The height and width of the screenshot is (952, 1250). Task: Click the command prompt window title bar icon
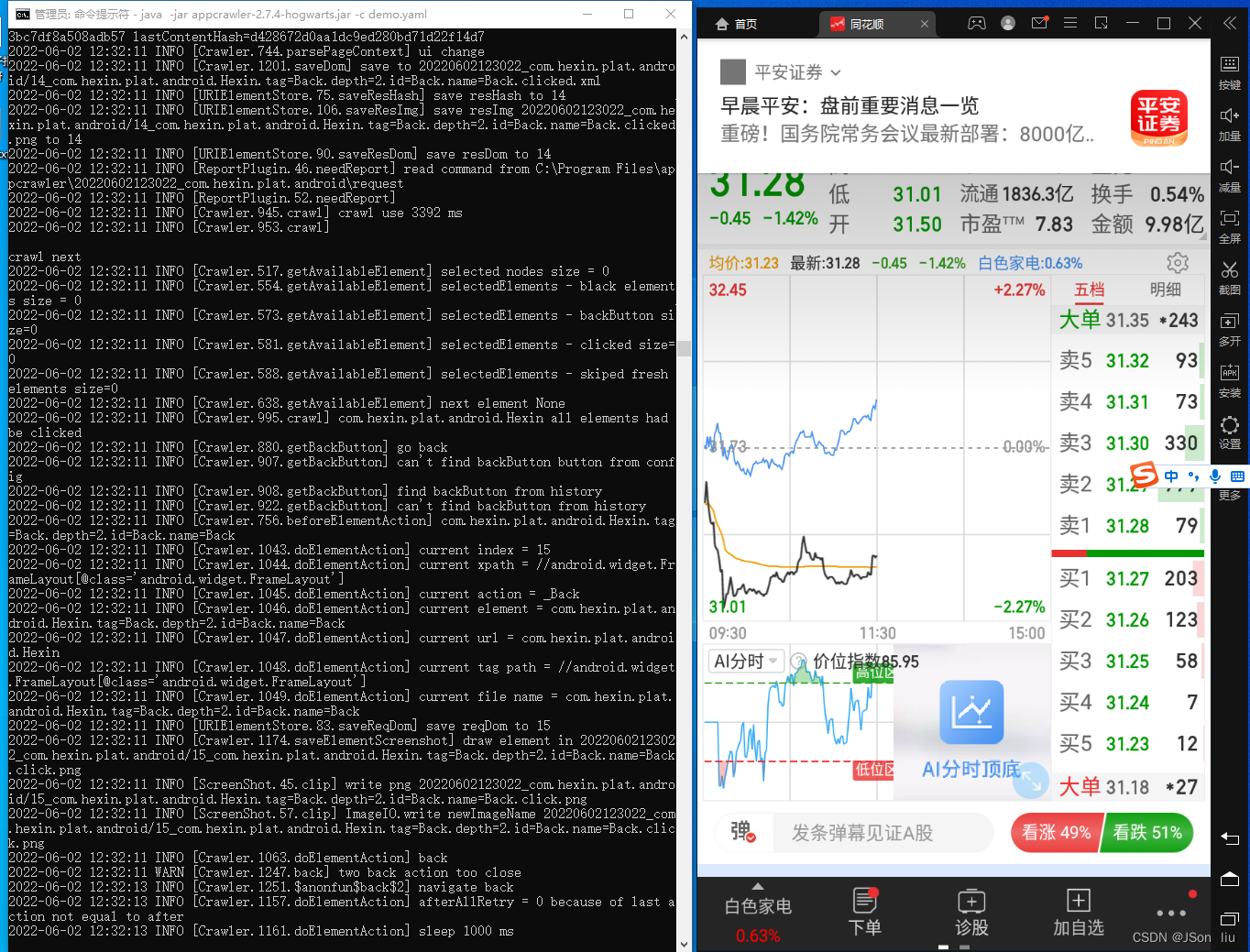pyautogui.click(x=22, y=14)
